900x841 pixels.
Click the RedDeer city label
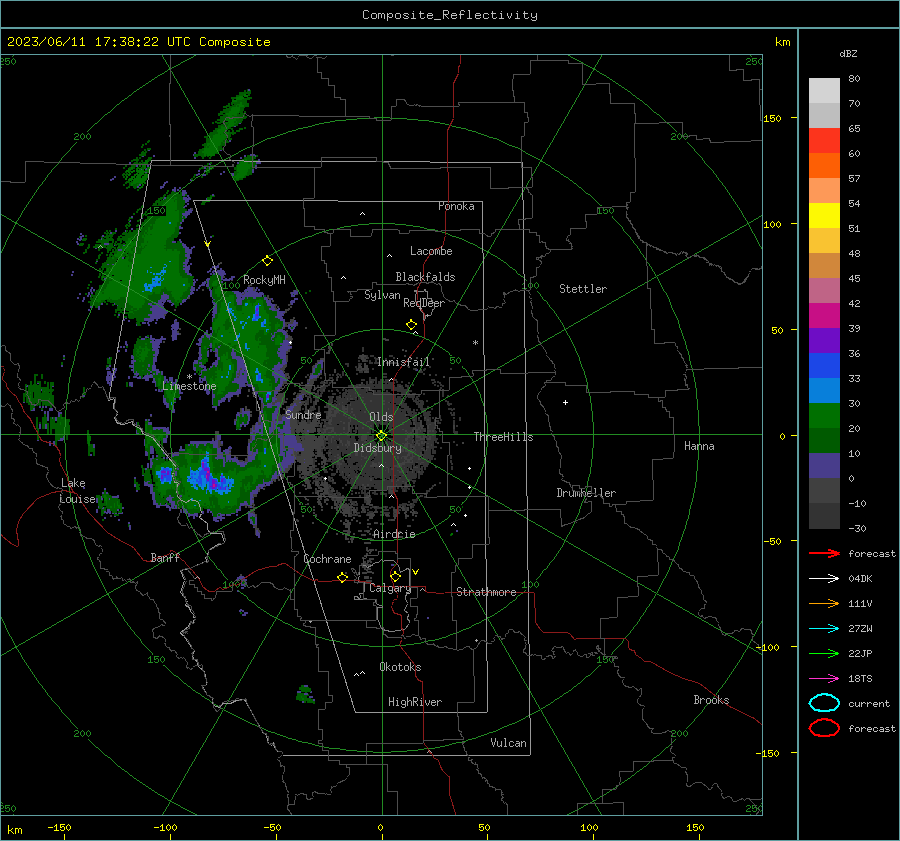(x=424, y=303)
